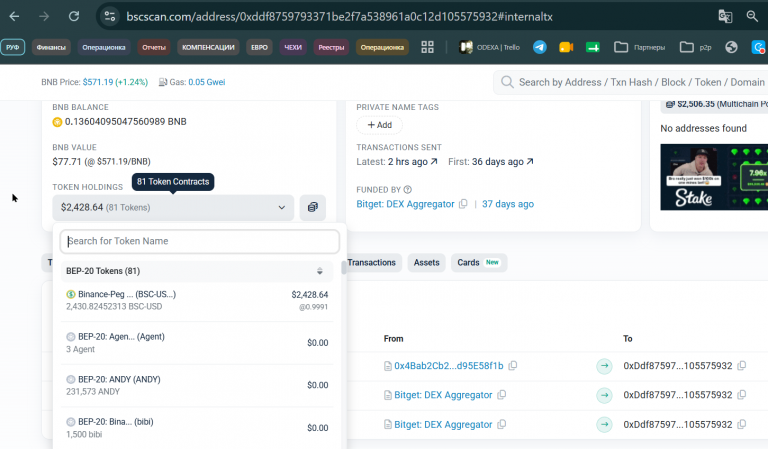Open the Telegram bookmark icon
768x449 pixels.
pos(540,47)
